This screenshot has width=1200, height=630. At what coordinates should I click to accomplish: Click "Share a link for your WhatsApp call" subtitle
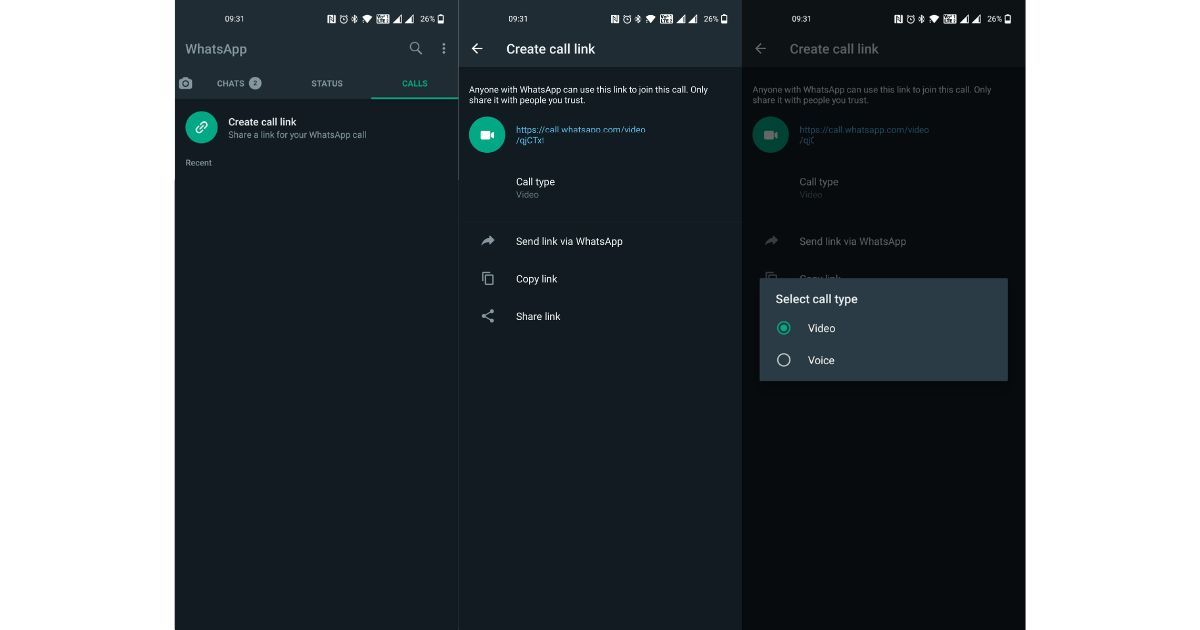pos(297,135)
